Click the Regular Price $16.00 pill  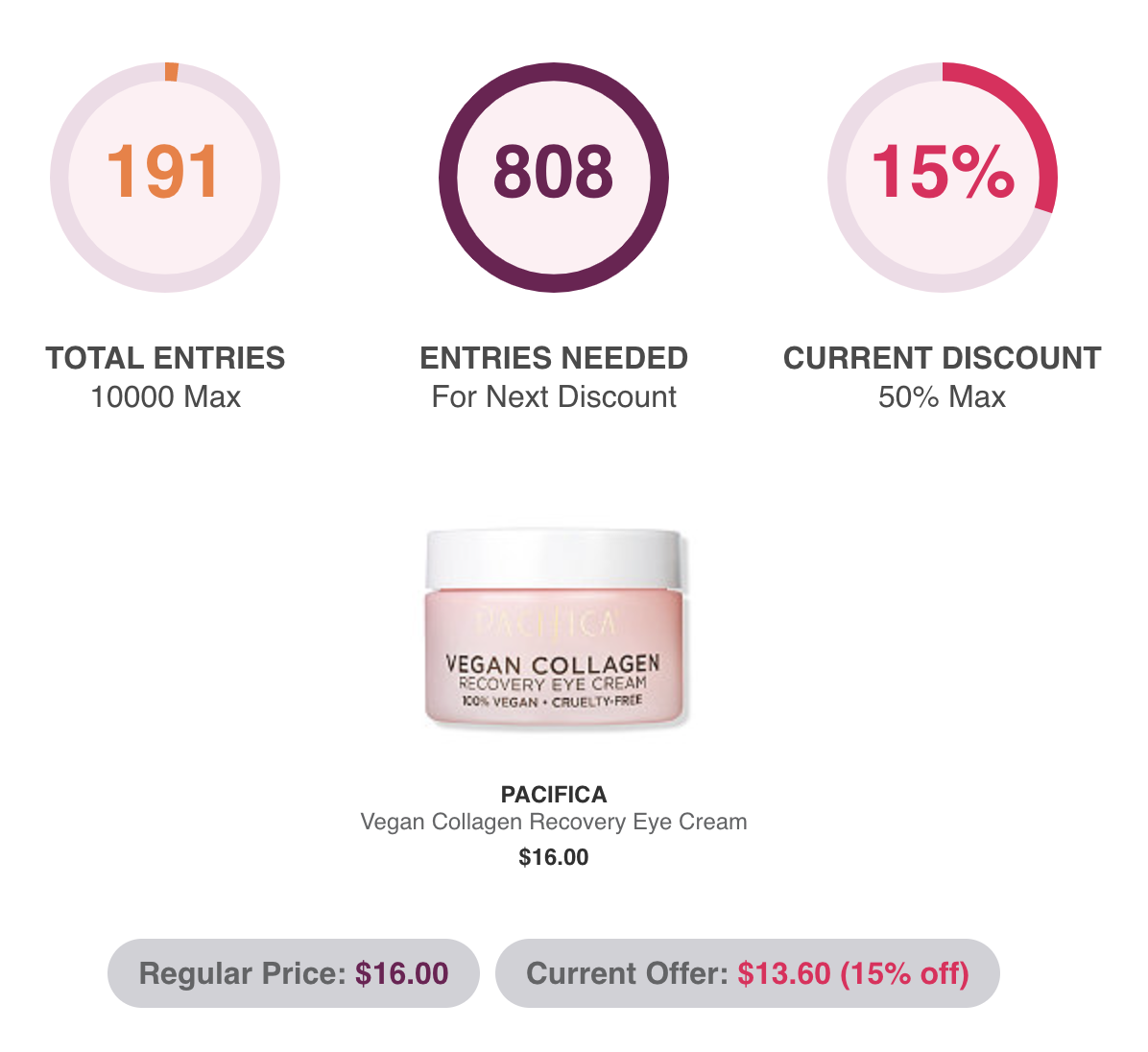(294, 973)
